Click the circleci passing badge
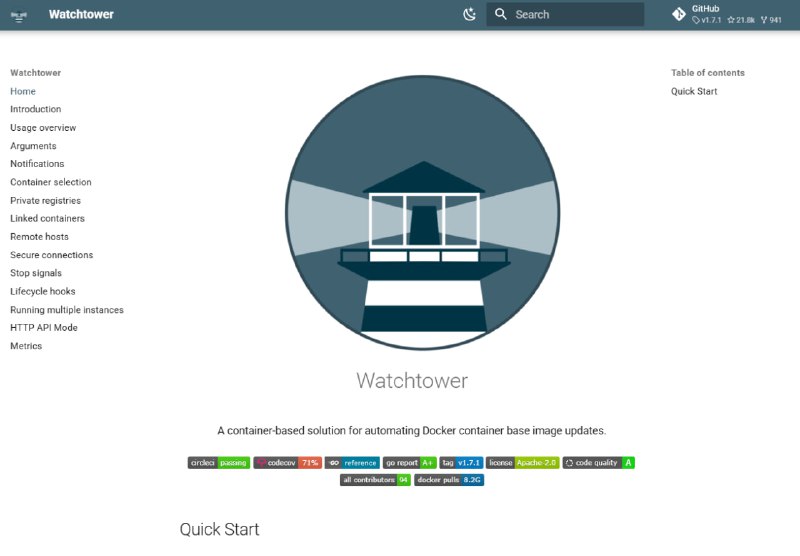Viewport: 800px width, 556px height. 218,463
